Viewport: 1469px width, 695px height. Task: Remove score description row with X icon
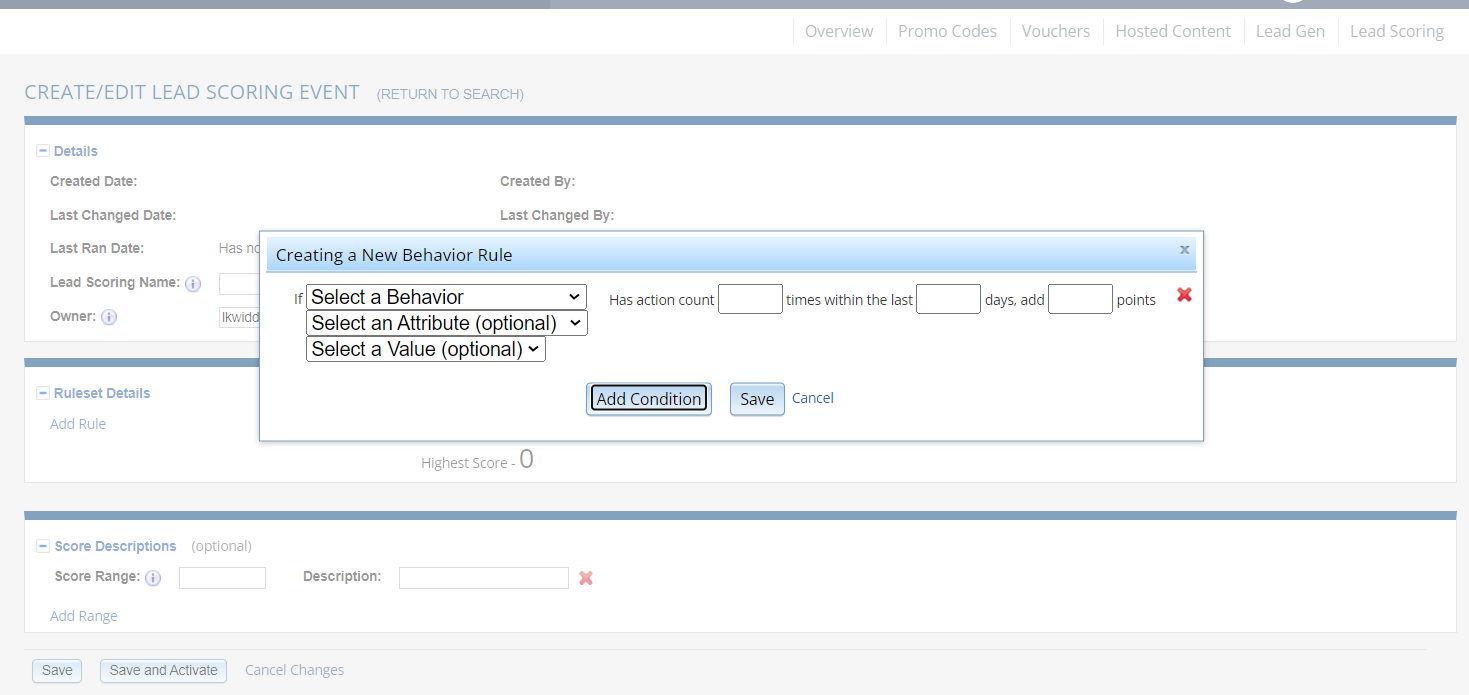pos(586,578)
